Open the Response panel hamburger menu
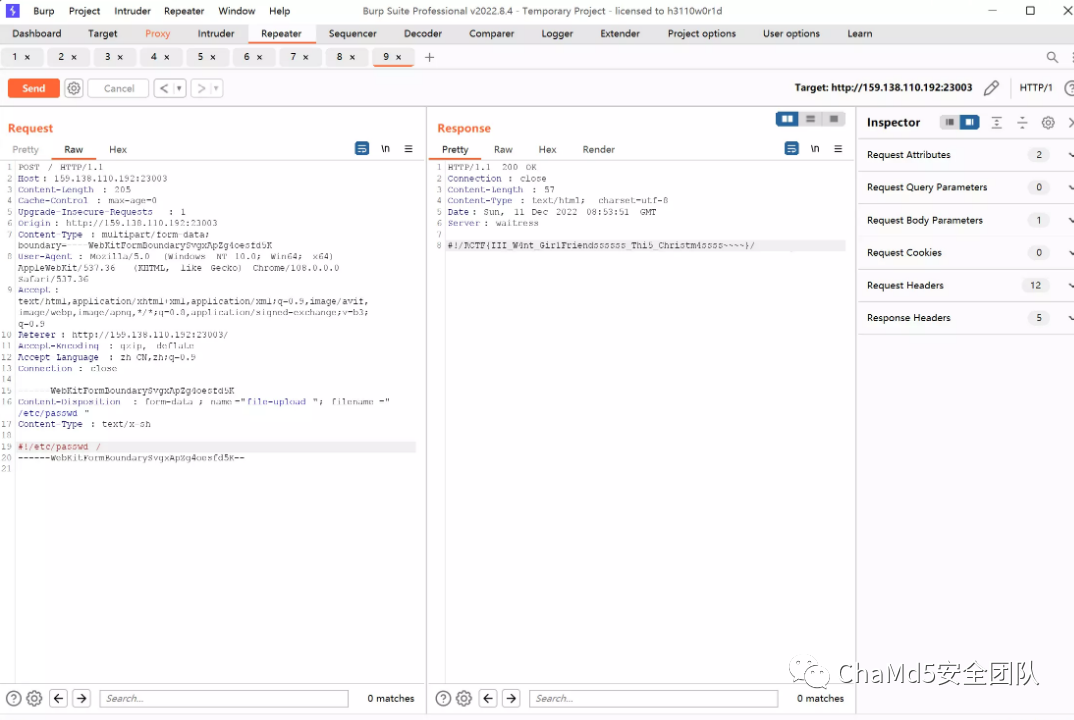 pos(838,149)
